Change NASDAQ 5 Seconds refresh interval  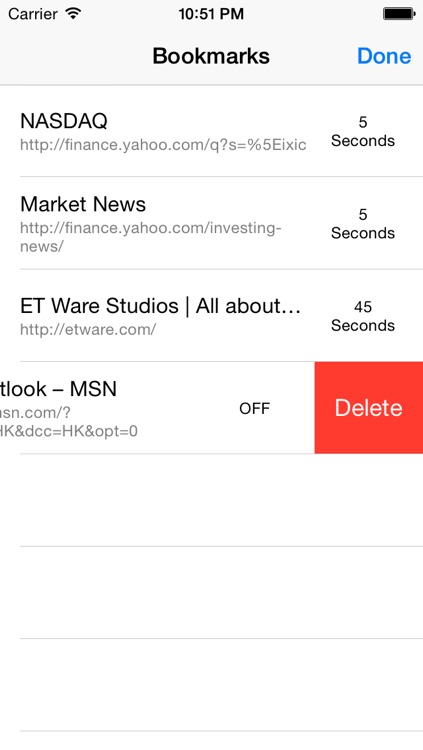tap(363, 131)
